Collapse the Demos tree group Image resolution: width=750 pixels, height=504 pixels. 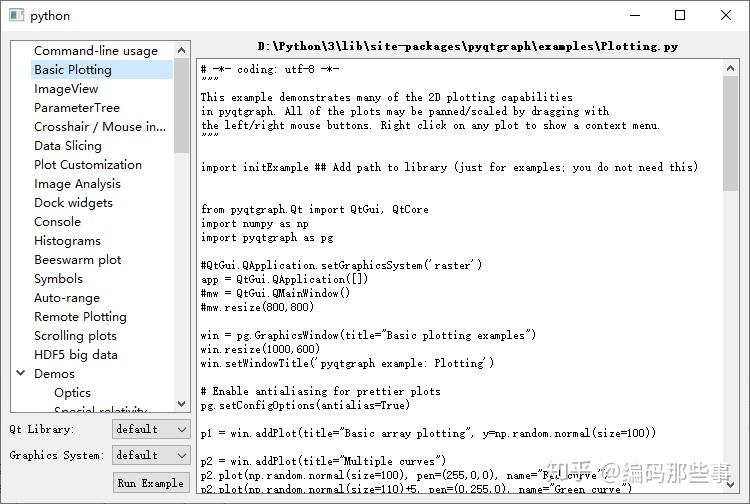tap(21, 373)
